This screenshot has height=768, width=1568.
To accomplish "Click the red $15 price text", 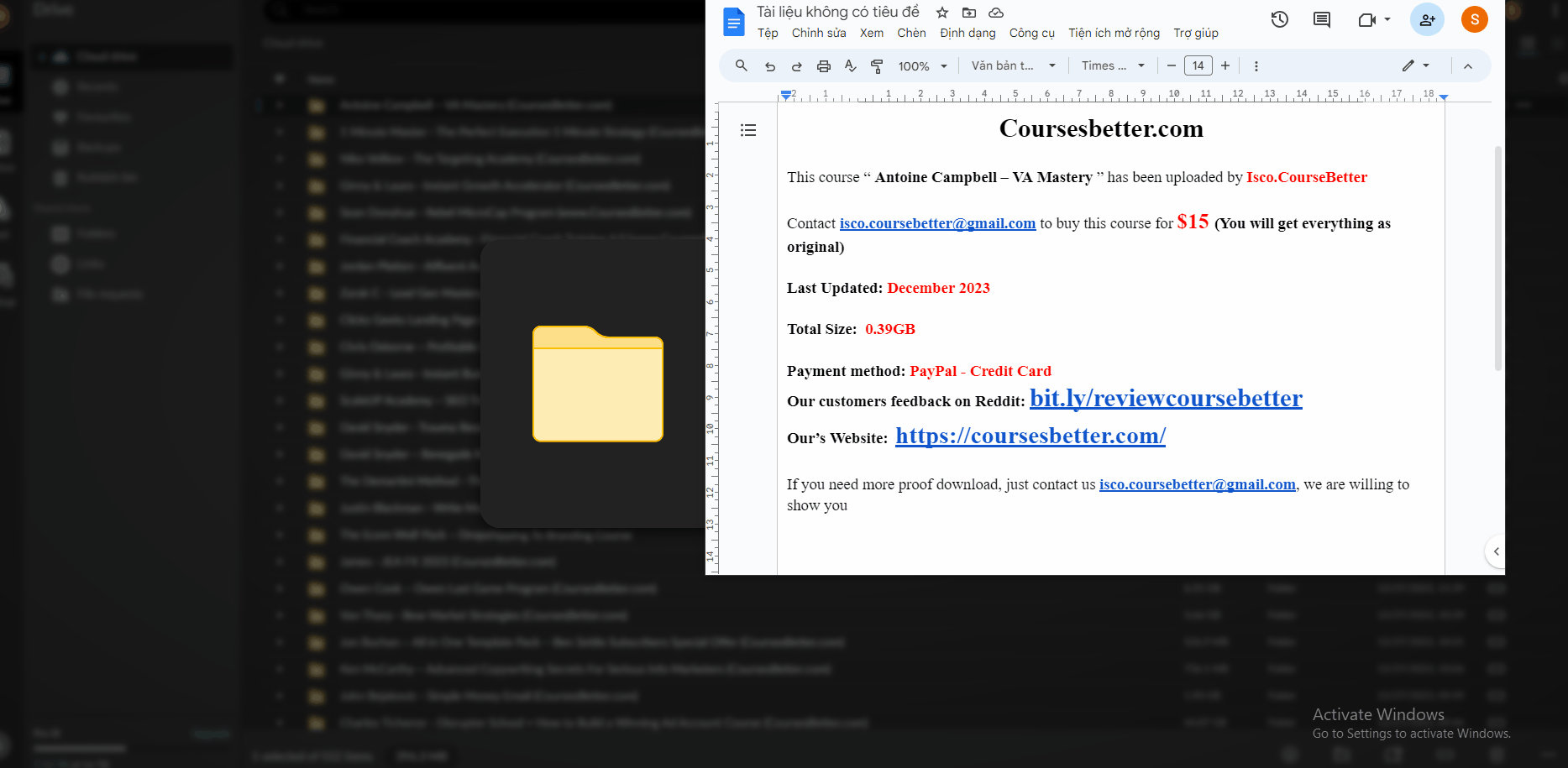I will pyautogui.click(x=1193, y=222).
